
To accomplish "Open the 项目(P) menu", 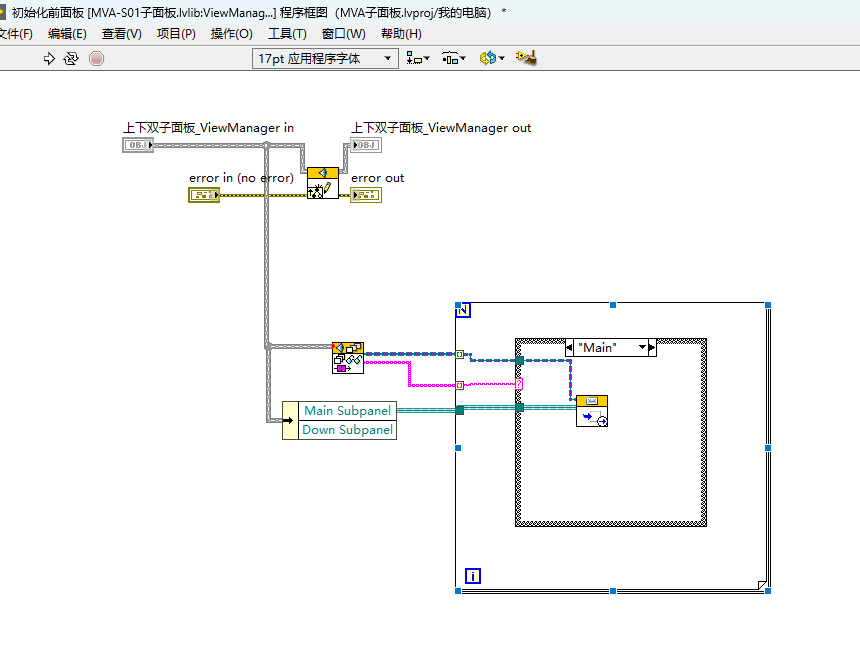I will [x=176, y=34].
